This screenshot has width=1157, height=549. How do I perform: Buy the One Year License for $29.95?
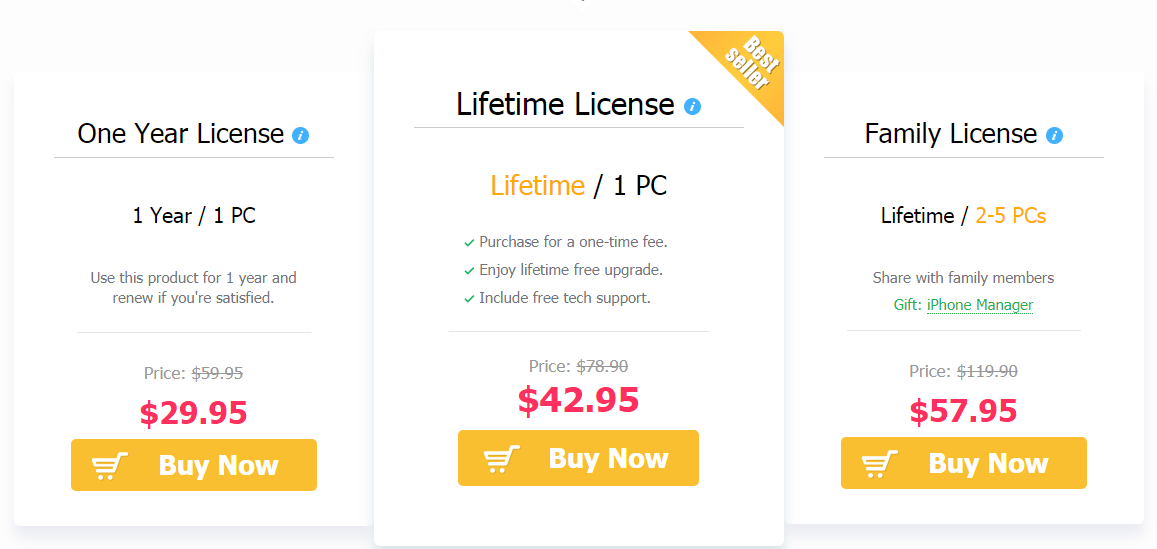194,465
